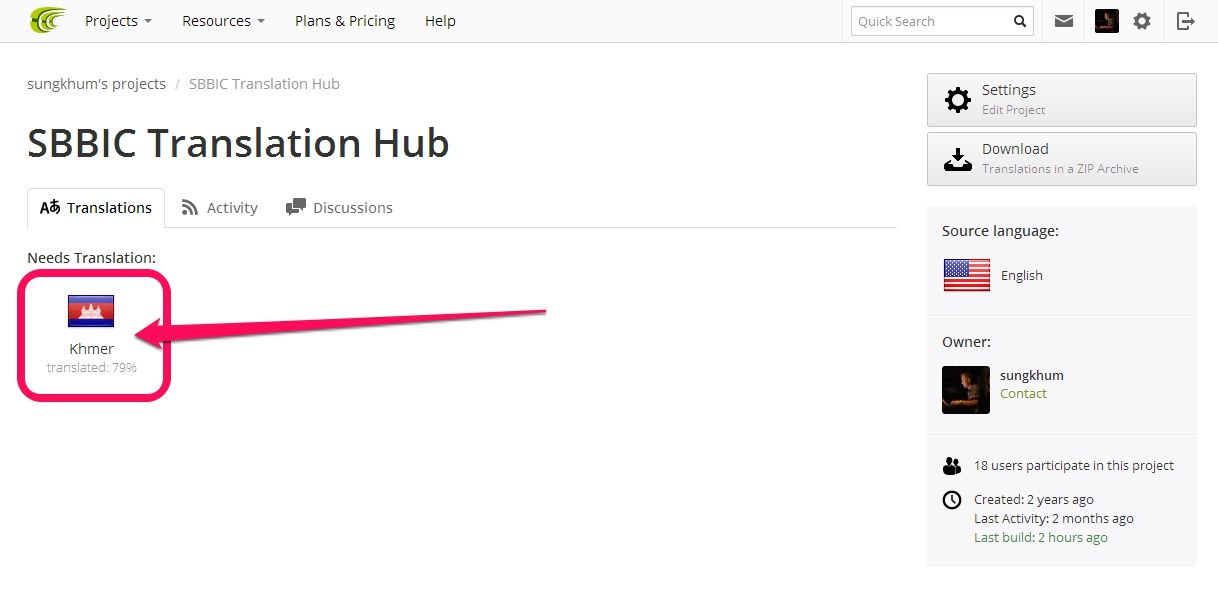Click the 'Created: 2 years ago' text
The width and height of the screenshot is (1218, 608).
[x=1034, y=500]
